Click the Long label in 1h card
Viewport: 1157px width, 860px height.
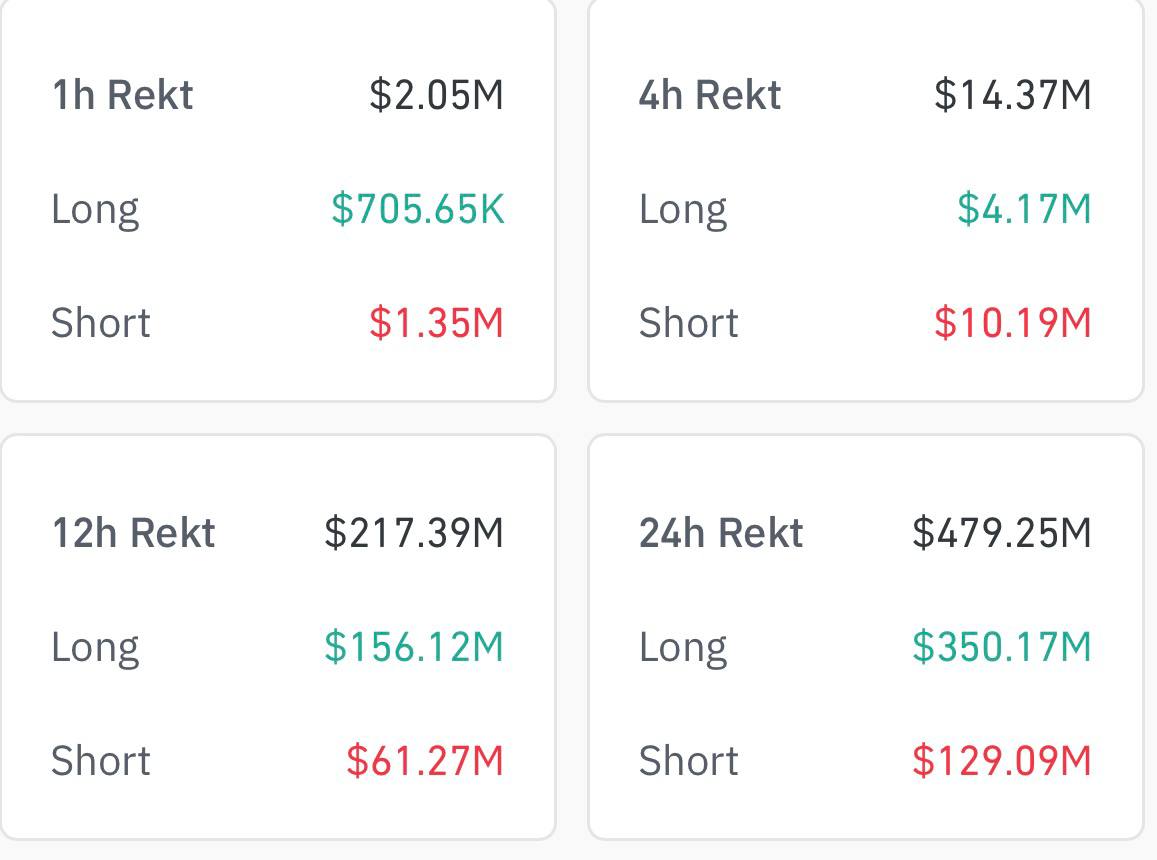click(95, 210)
